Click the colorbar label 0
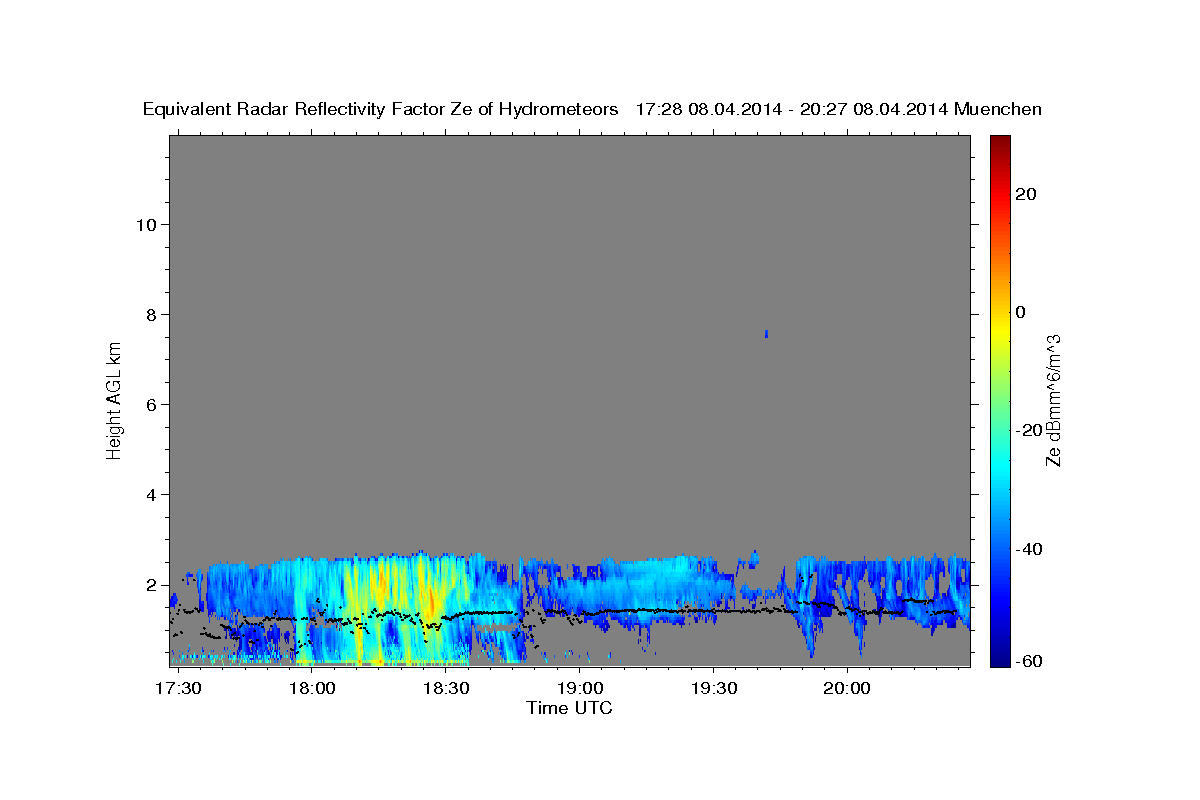This screenshot has height=800, width=1200. (x=1020, y=313)
